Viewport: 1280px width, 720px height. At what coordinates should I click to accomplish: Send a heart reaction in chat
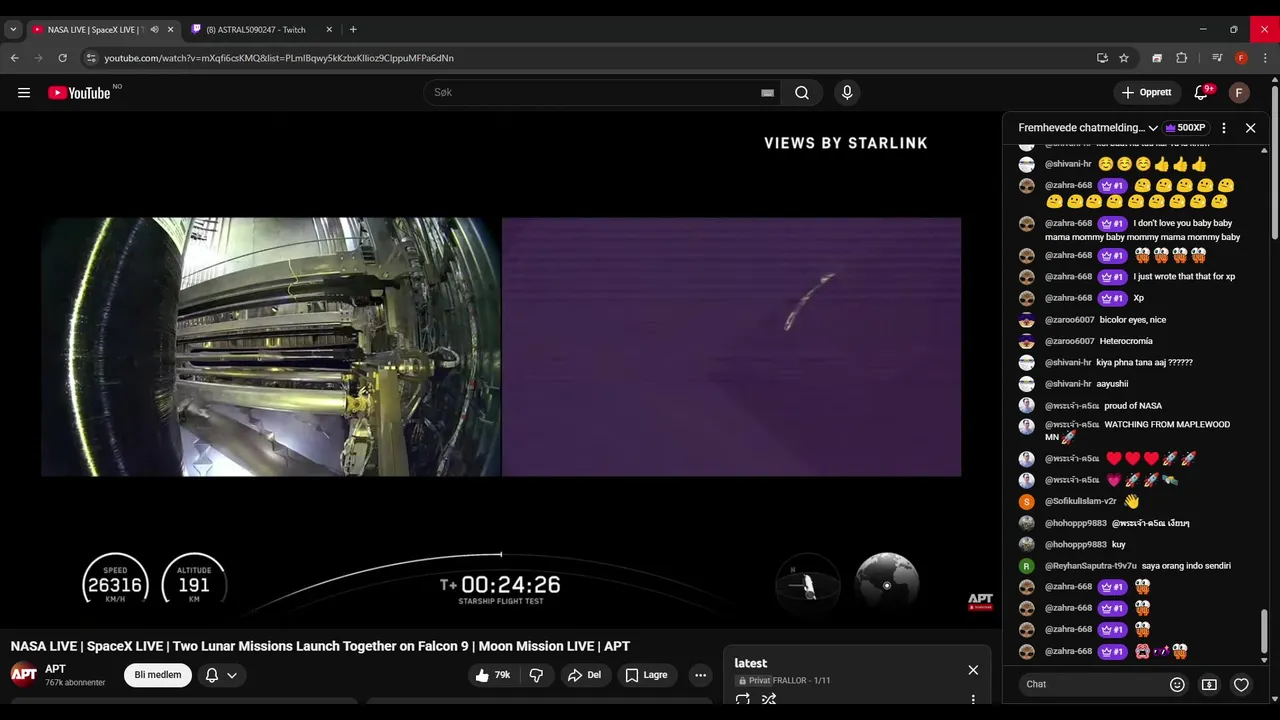click(1241, 685)
